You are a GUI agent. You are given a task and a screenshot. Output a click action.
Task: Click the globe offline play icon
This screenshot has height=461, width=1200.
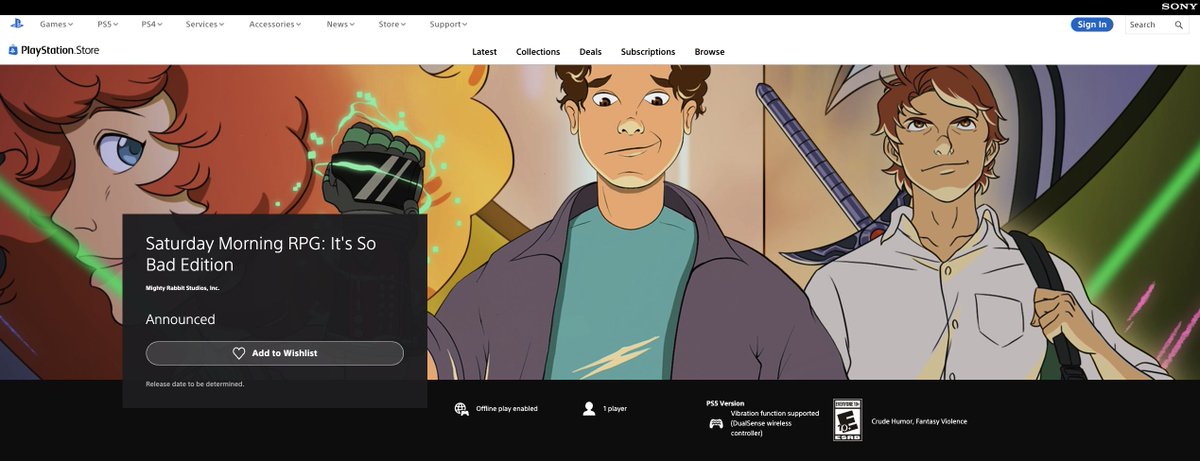(x=461, y=408)
